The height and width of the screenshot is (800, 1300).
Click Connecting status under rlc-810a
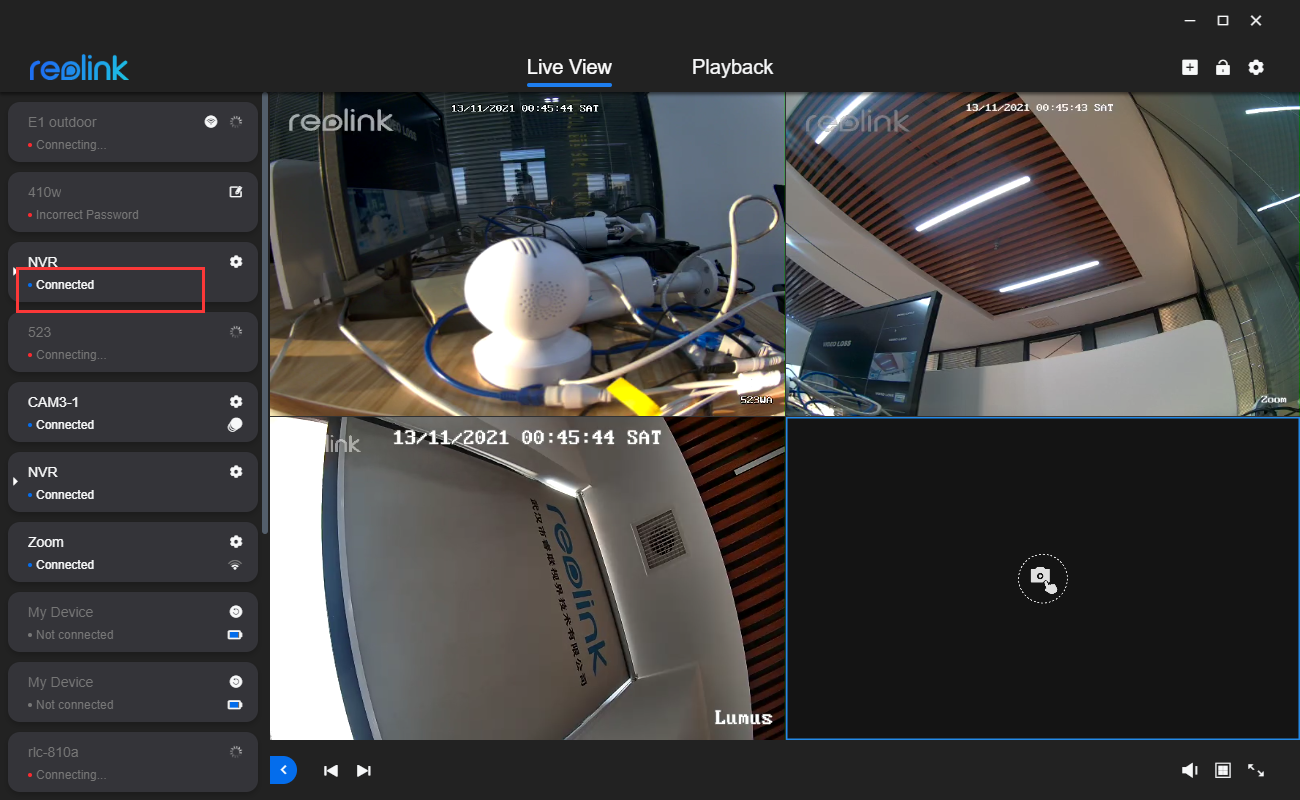point(71,775)
